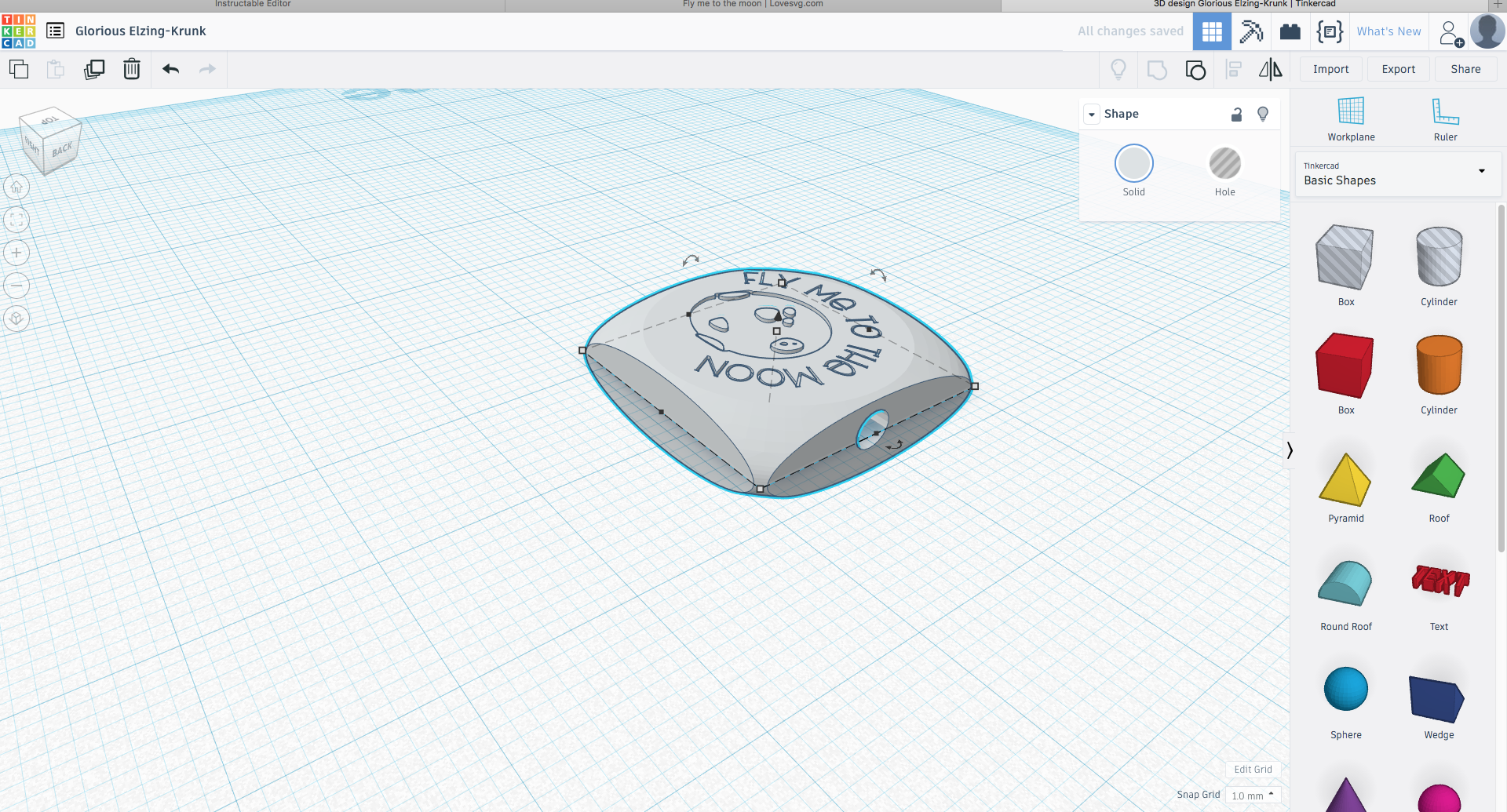
Task: Click the Copy tool icon
Action: click(x=19, y=69)
